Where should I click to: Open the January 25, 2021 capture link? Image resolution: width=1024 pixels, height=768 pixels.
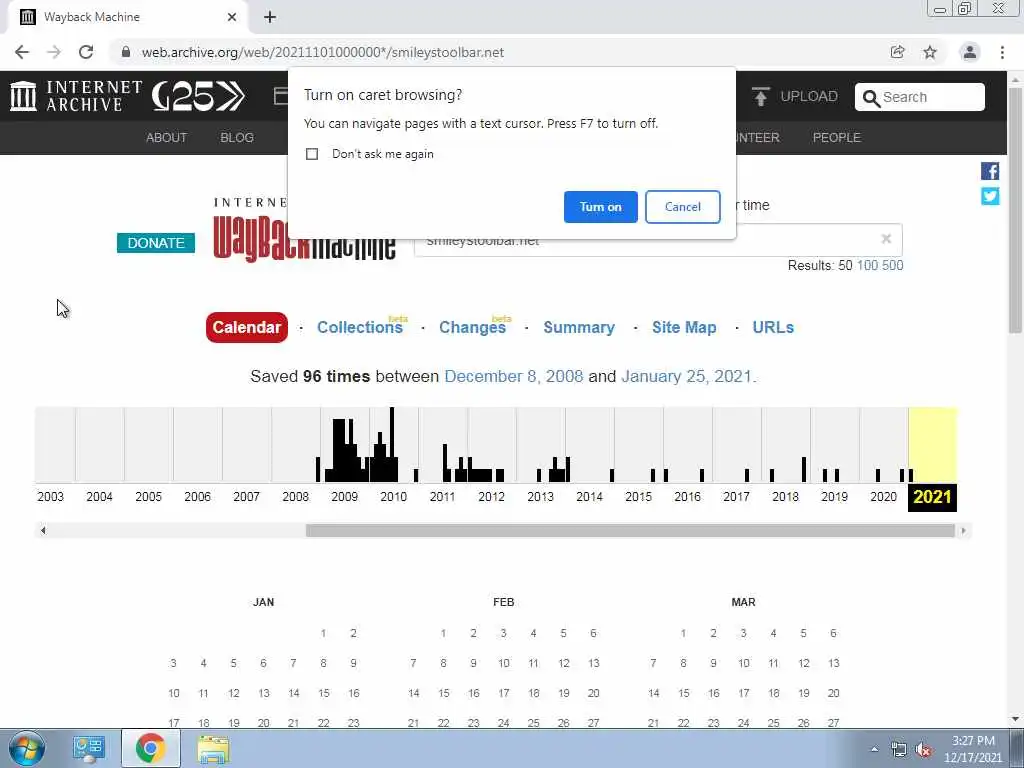tap(686, 377)
